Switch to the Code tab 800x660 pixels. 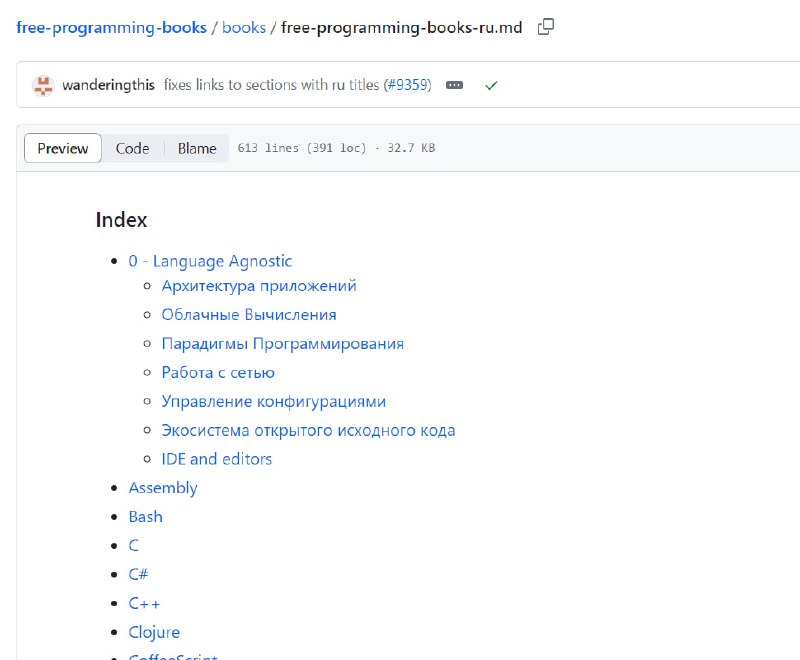[132, 148]
